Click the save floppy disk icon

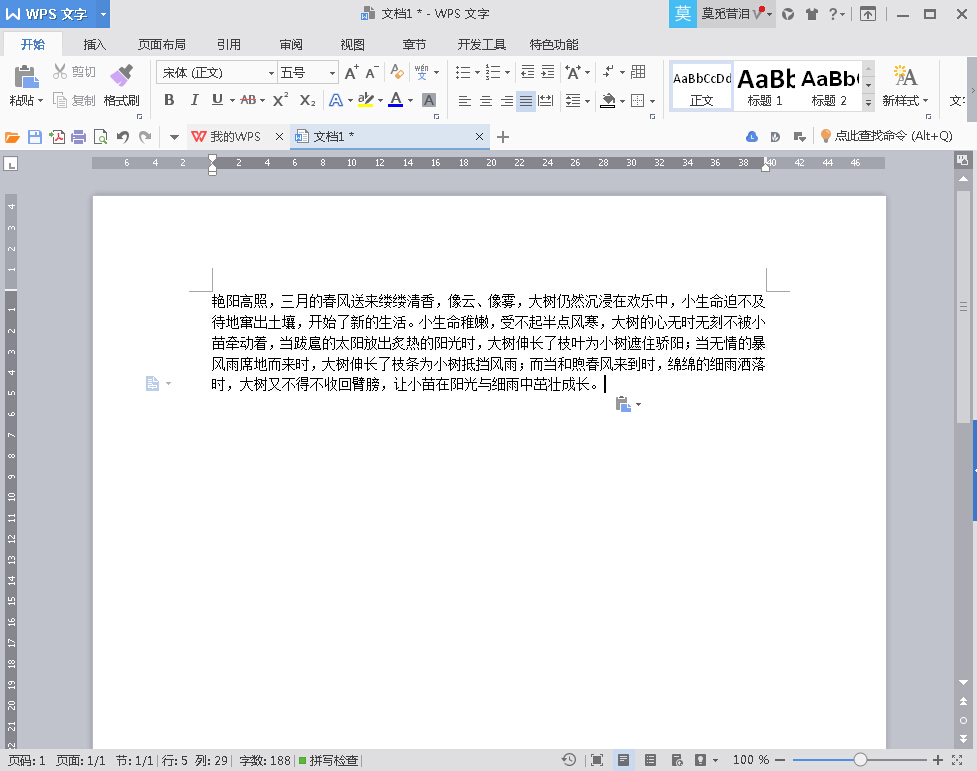click(x=35, y=137)
